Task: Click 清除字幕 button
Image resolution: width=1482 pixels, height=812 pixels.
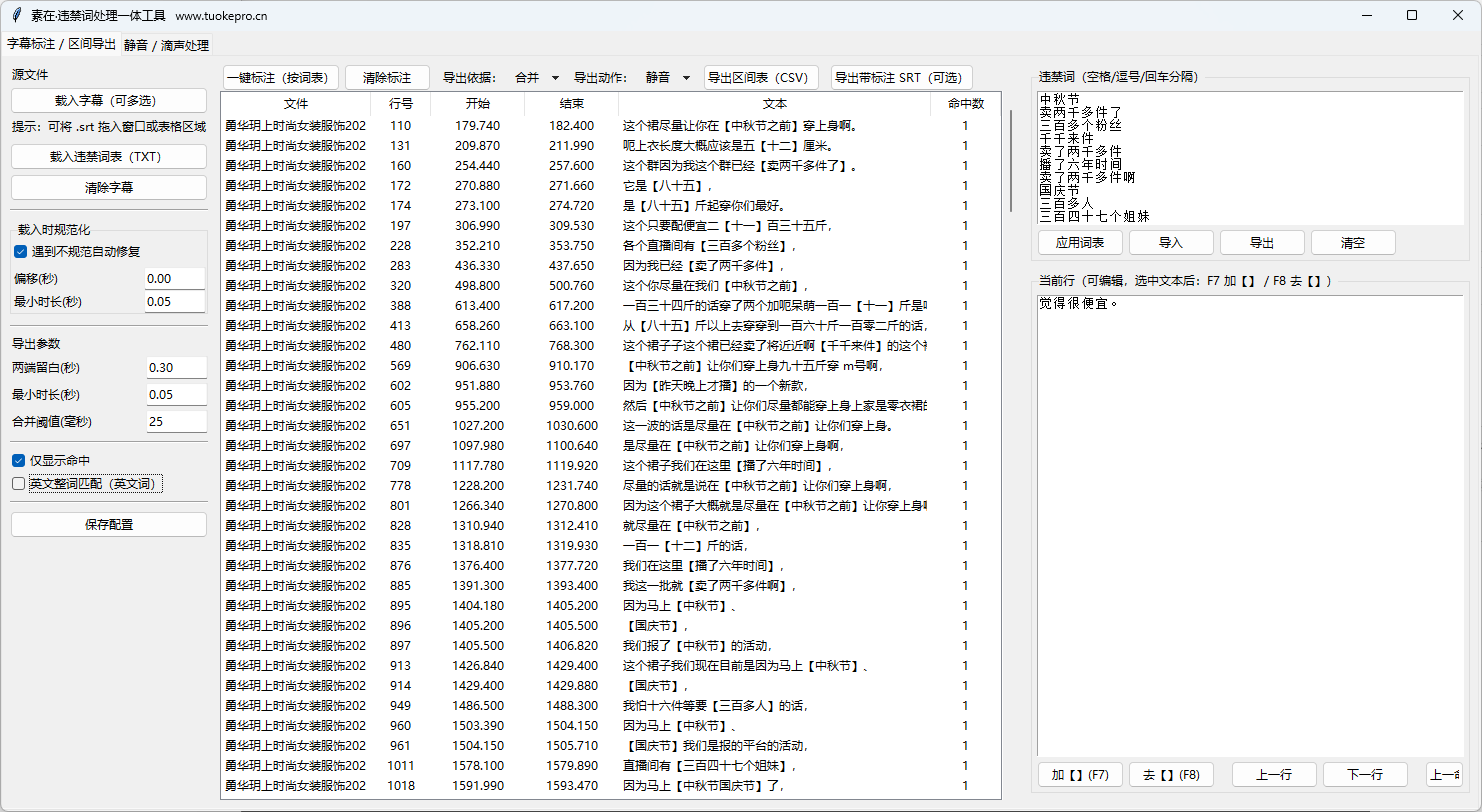Action: [109, 187]
